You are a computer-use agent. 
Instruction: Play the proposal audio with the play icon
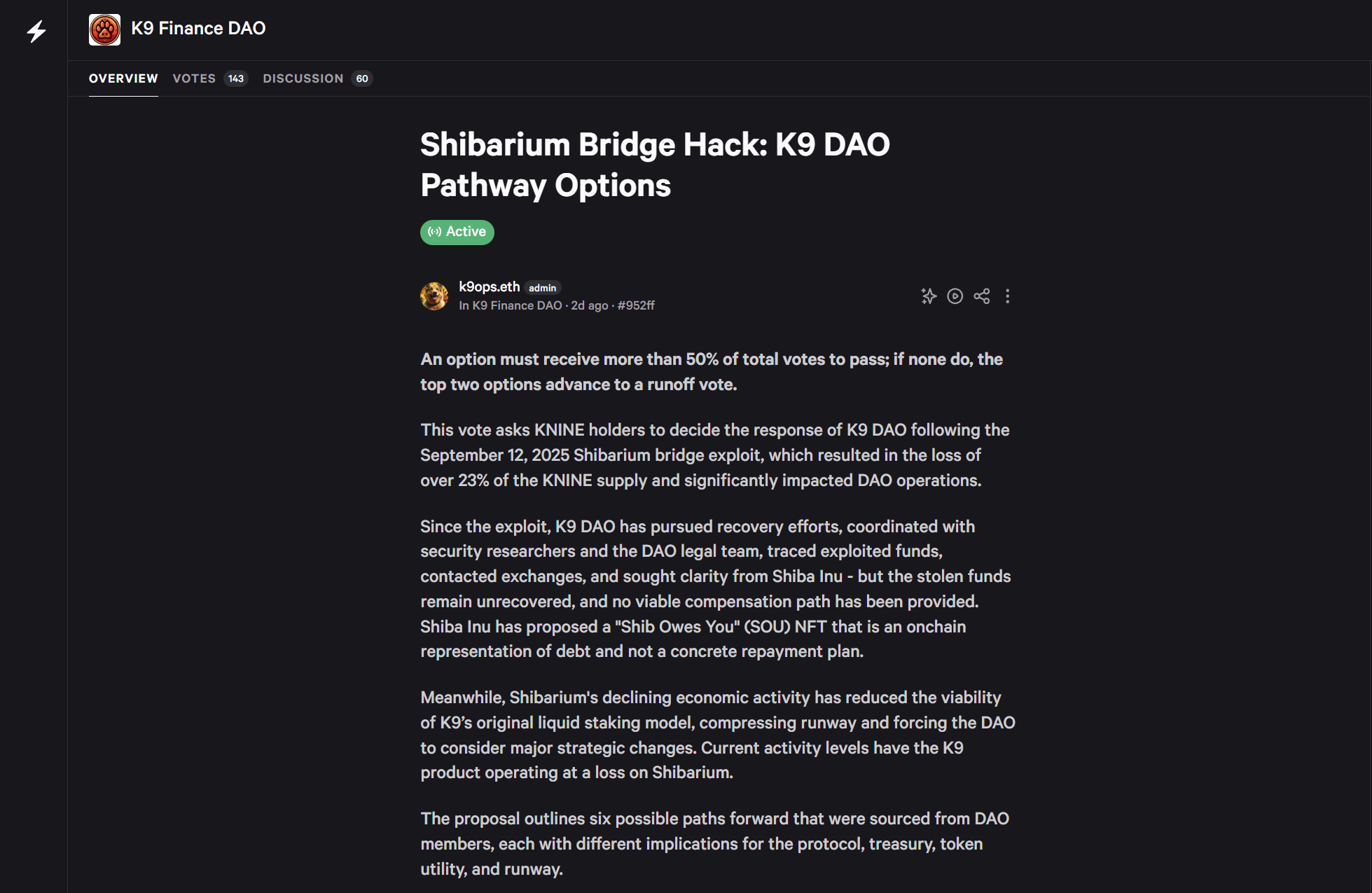pyautogui.click(x=955, y=296)
